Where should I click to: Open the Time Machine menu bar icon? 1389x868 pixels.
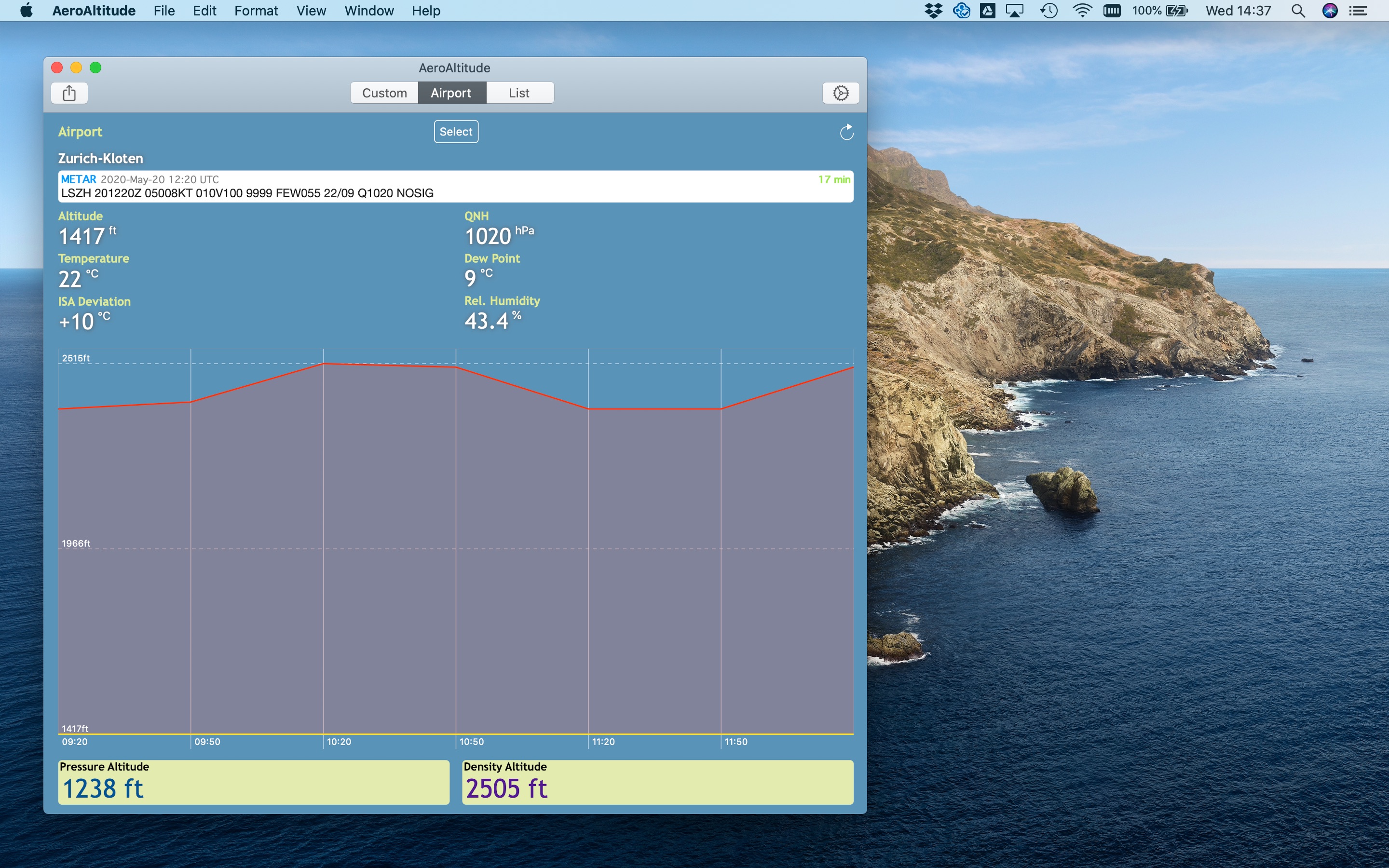(1049, 10)
